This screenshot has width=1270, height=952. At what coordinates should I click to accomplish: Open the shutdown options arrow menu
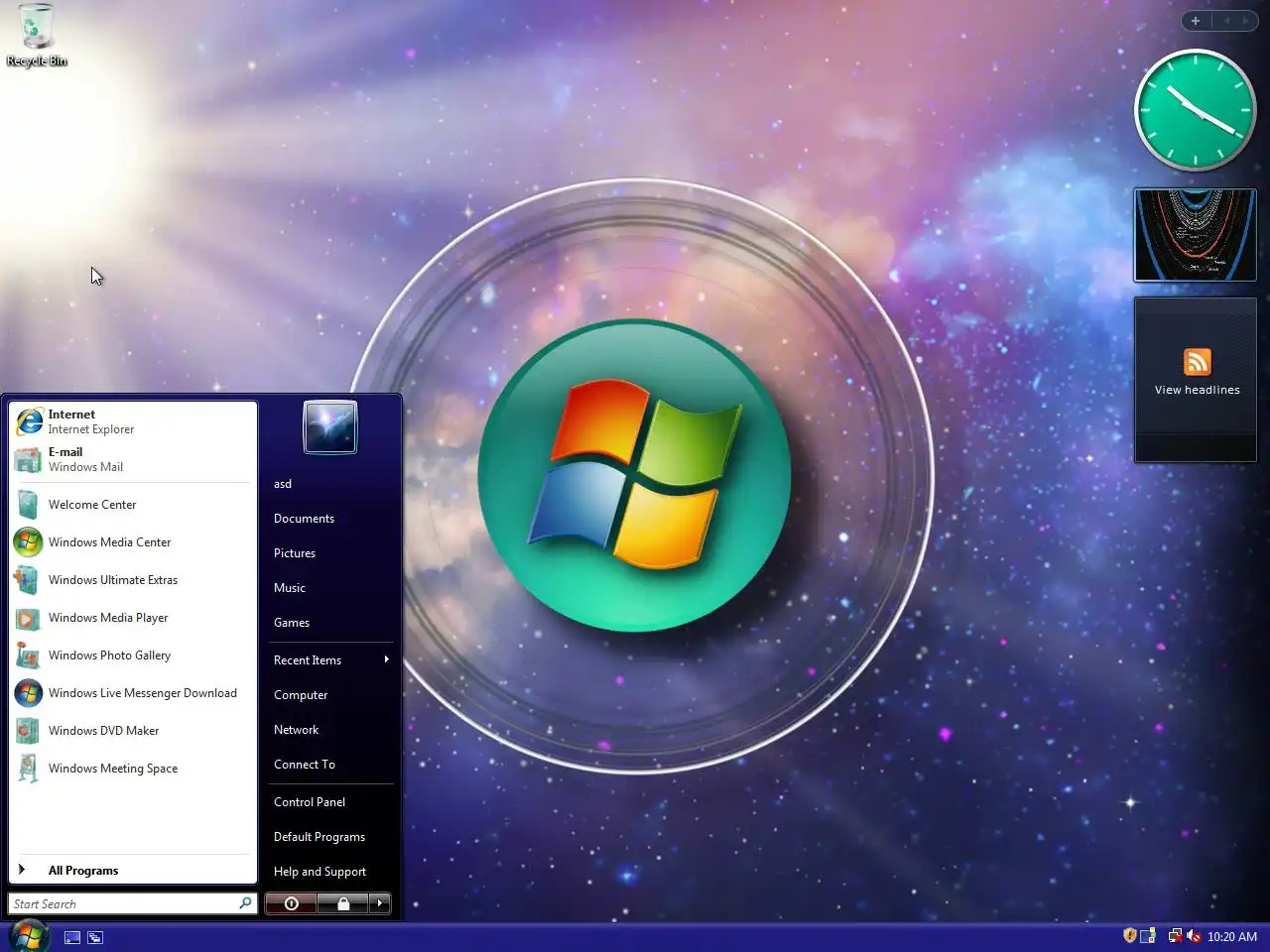tap(380, 903)
